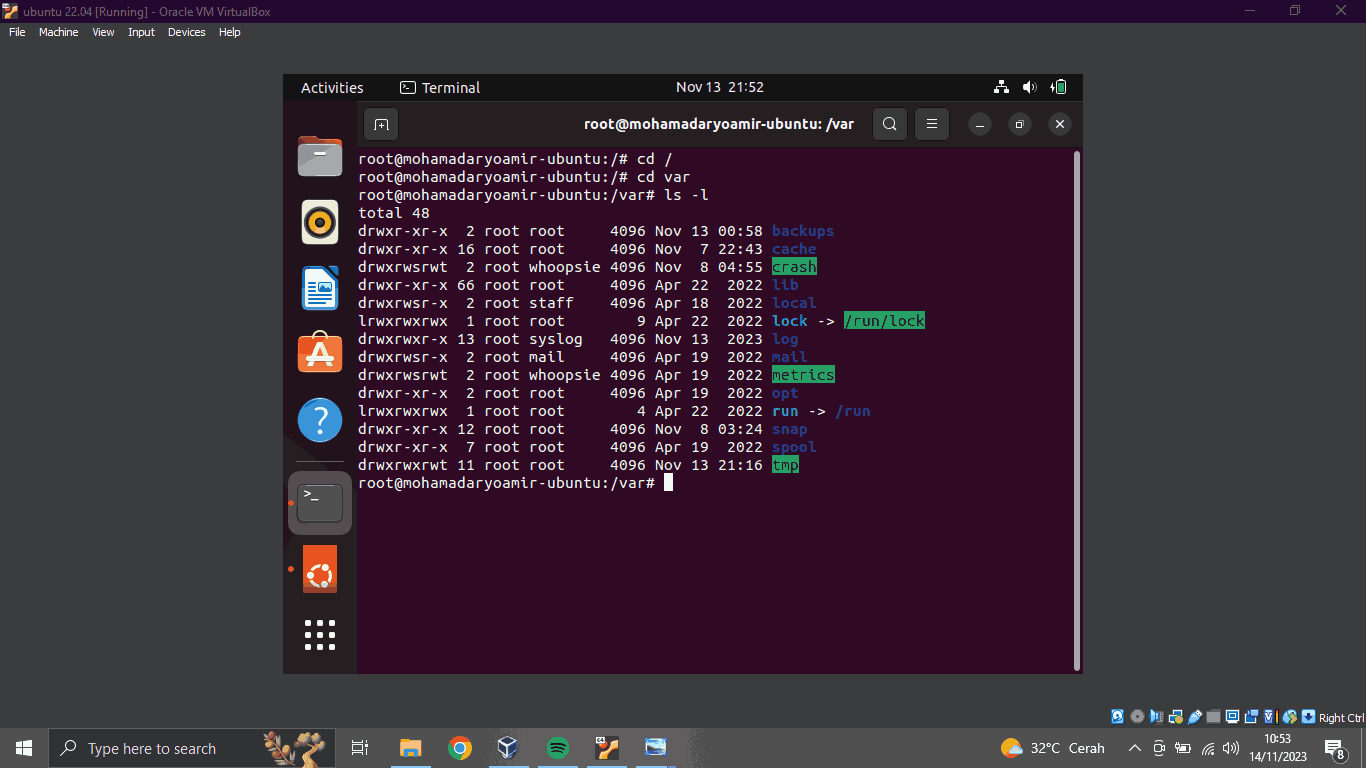
Task: Open Windows Task View
Action: point(360,748)
